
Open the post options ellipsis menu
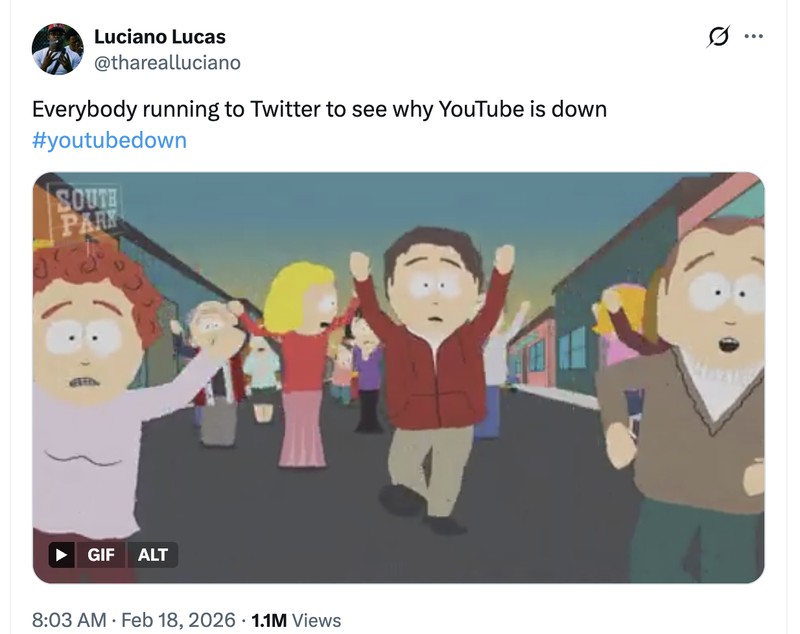(755, 36)
